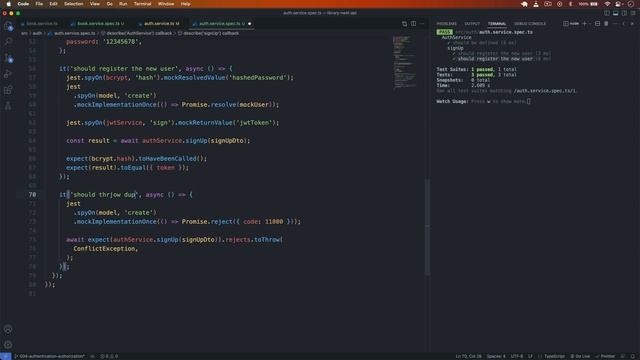Image resolution: width=640 pixels, height=360 pixels.
Task: Click the src breadcrumb segment
Action: click(24, 33)
